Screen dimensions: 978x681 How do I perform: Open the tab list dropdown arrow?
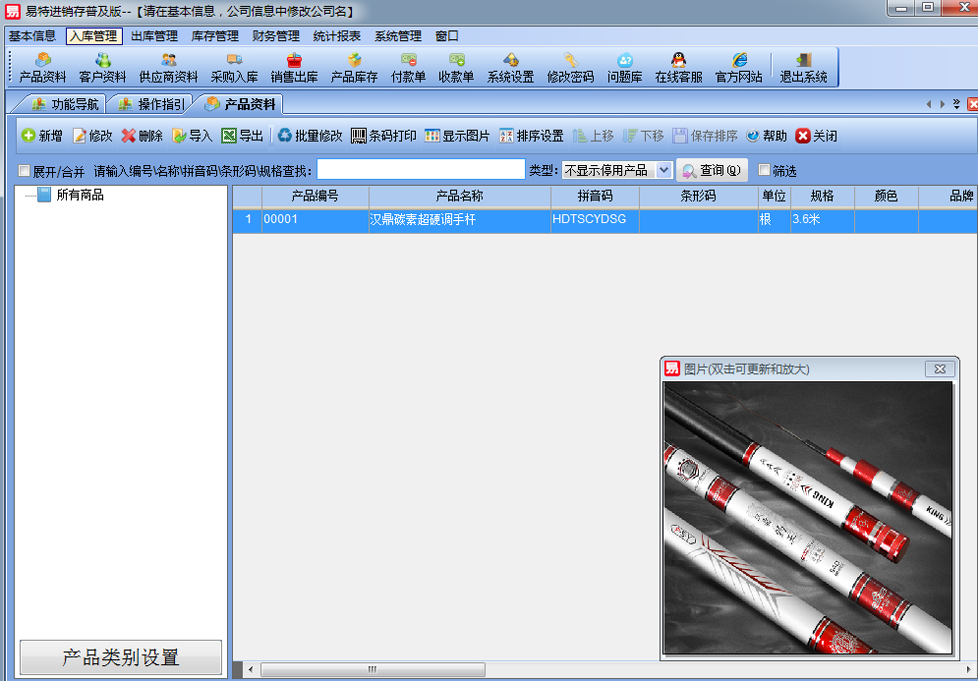point(956,104)
